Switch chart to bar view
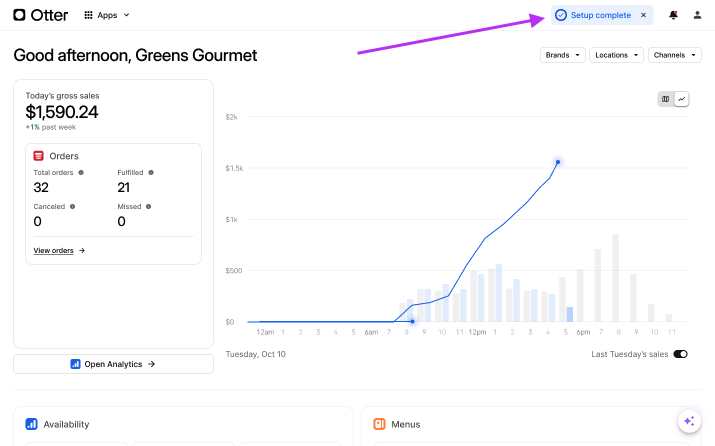The image size is (715, 446). [x=666, y=99]
